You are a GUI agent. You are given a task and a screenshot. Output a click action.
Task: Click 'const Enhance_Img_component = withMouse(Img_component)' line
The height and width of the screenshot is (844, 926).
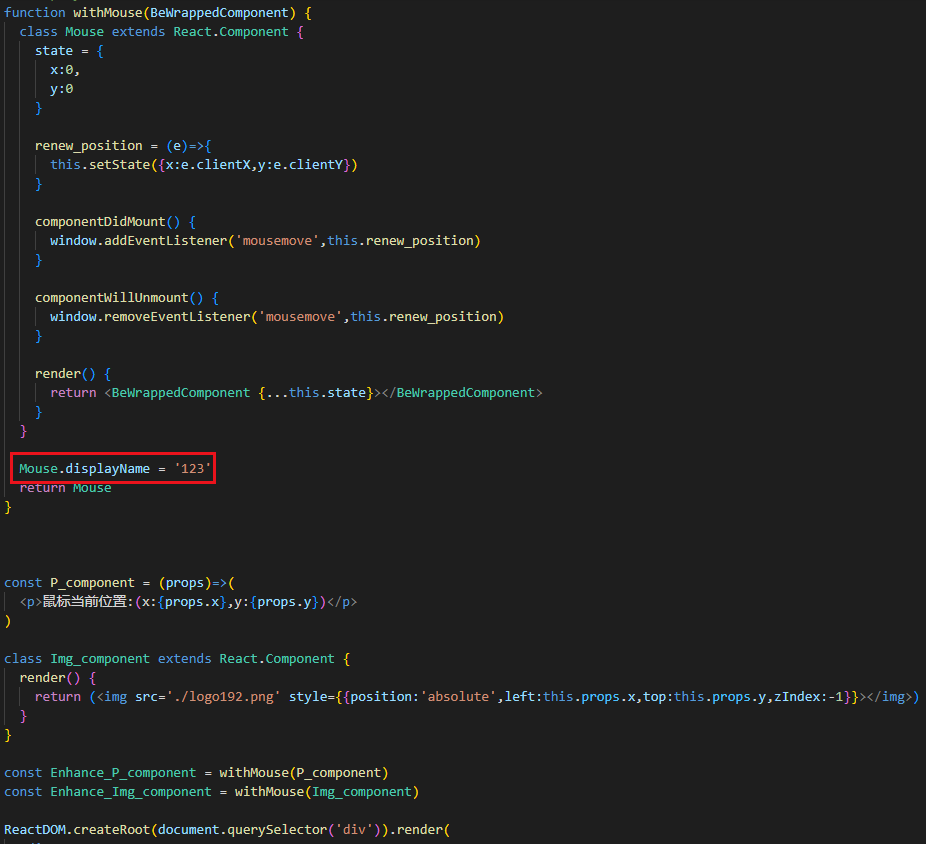tap(211, 792)
